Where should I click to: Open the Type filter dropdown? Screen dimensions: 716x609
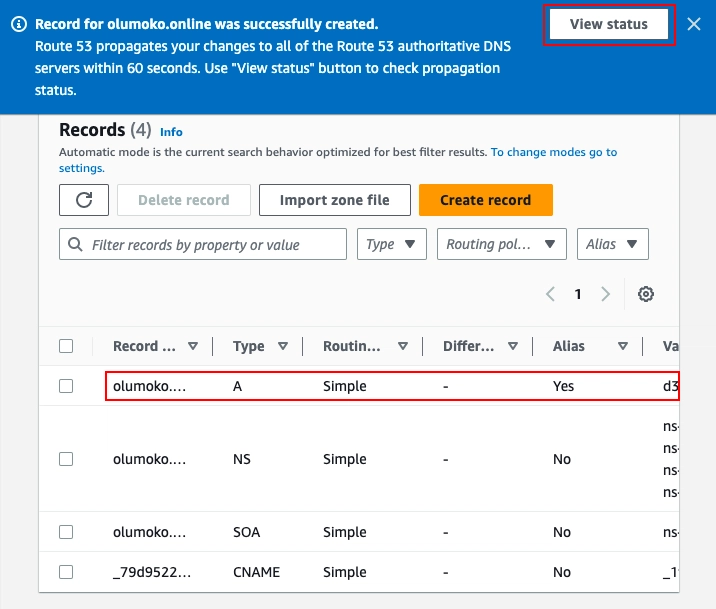[x=392, y=244]
